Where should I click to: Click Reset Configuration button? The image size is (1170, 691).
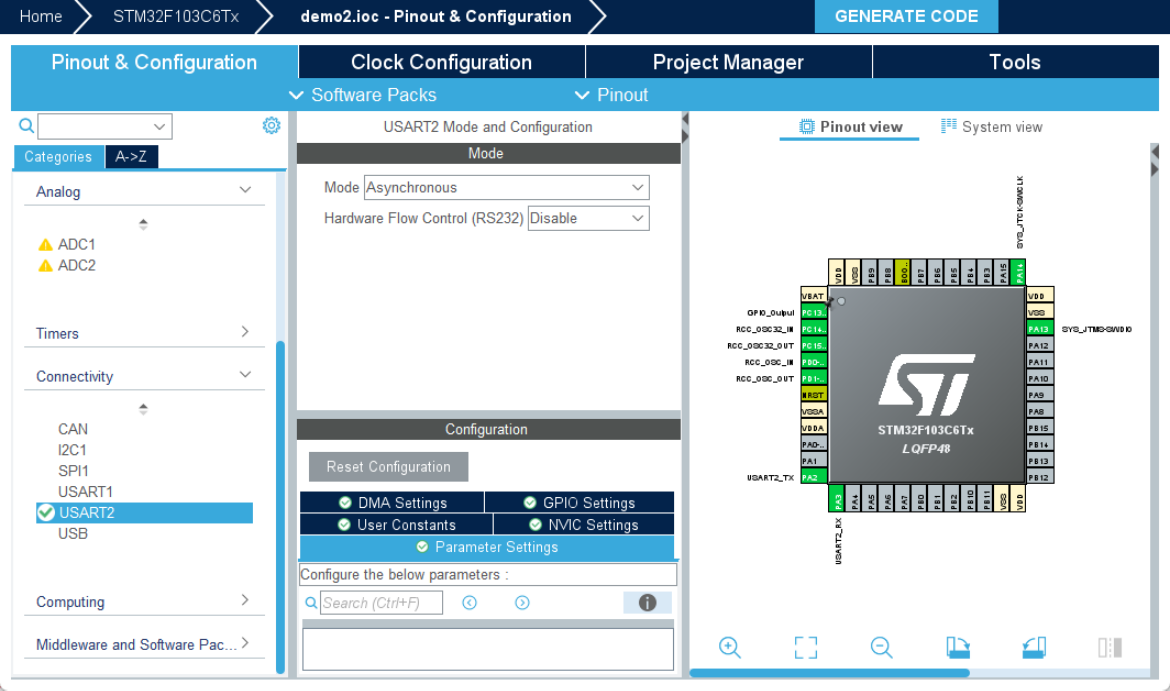[x=389, y=466]
